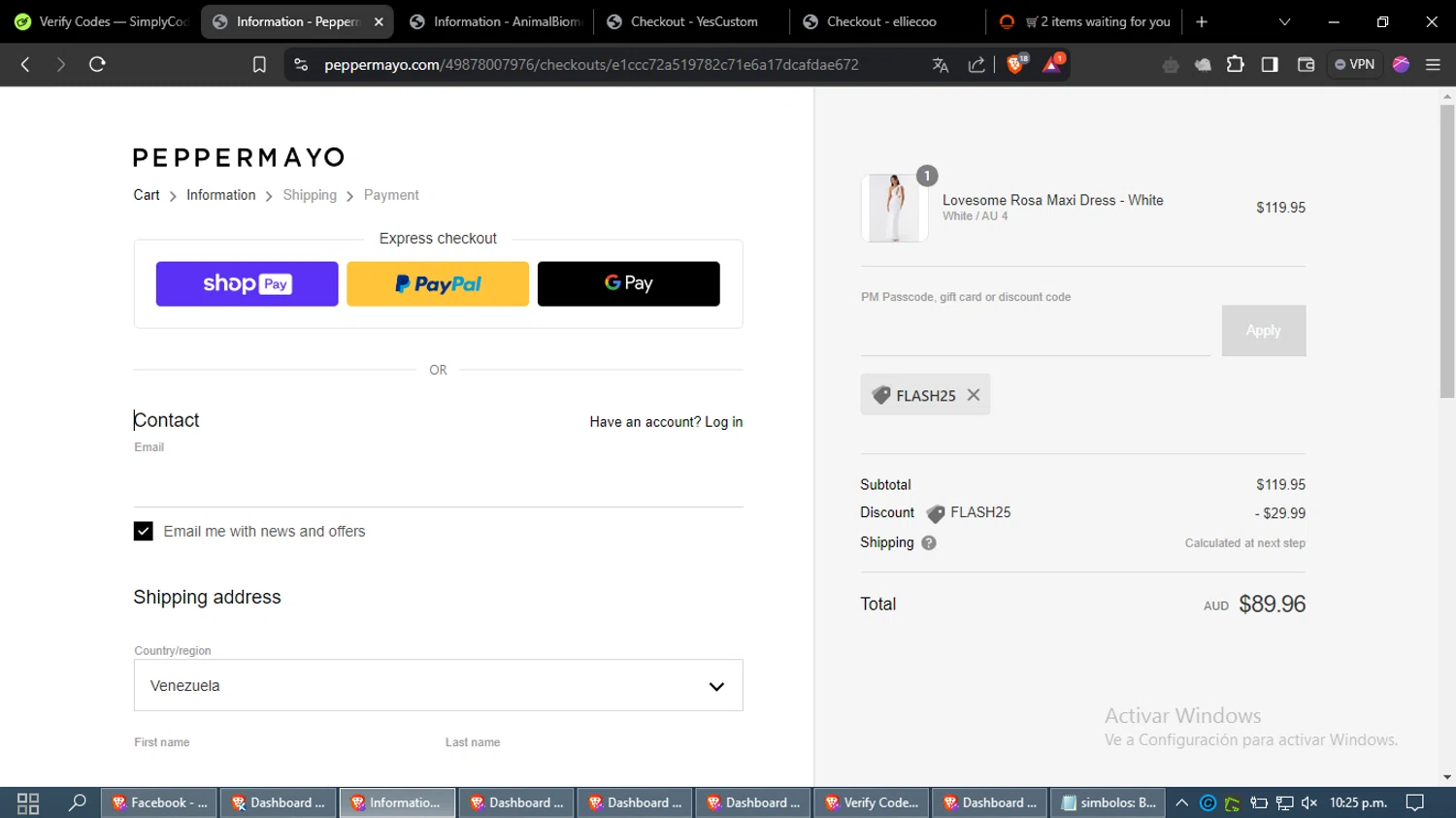
Task: Open the translate page icon
Action: (x=940, y=65)
